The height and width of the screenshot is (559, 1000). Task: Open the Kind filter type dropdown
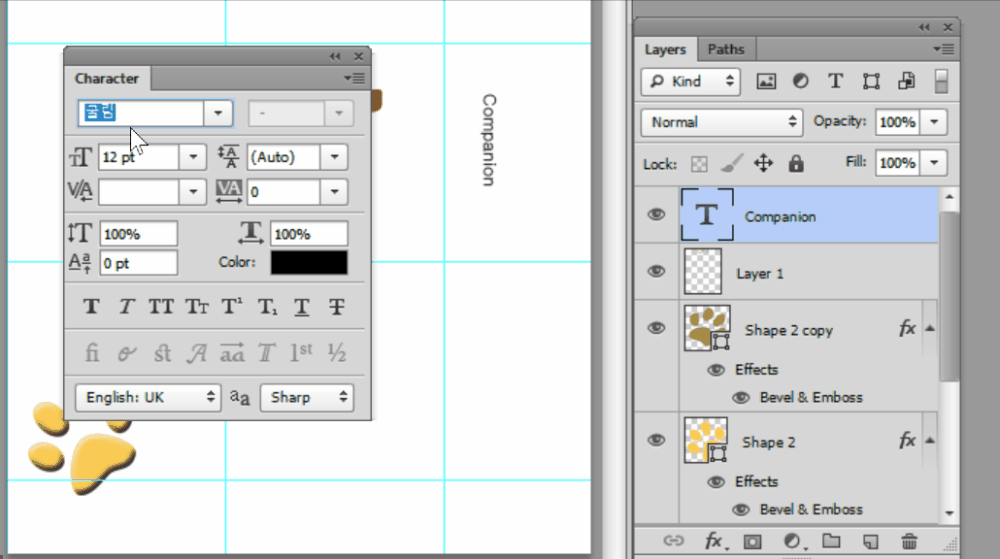691,82
